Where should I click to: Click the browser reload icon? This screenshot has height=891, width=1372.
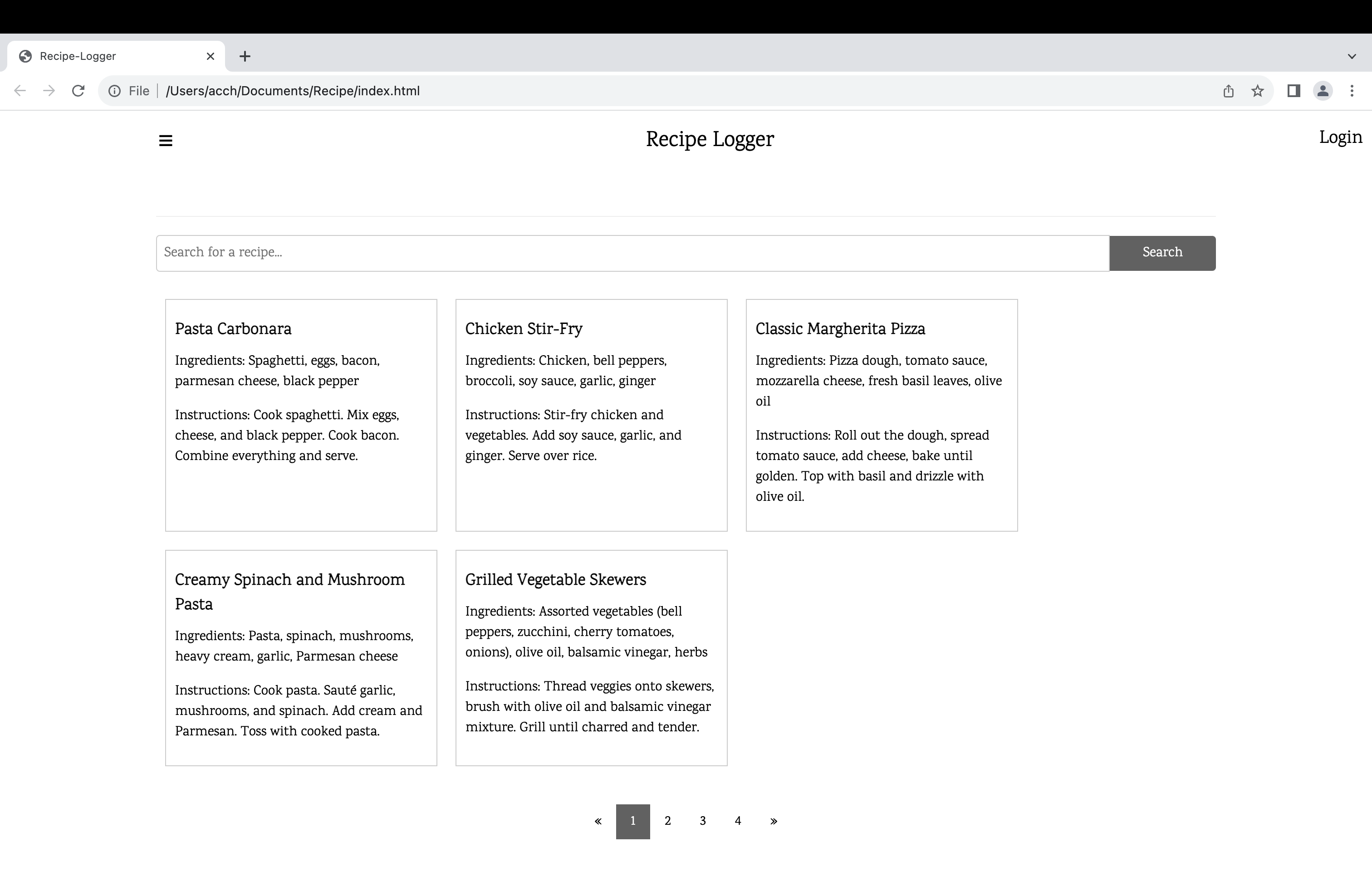[78, 90]
